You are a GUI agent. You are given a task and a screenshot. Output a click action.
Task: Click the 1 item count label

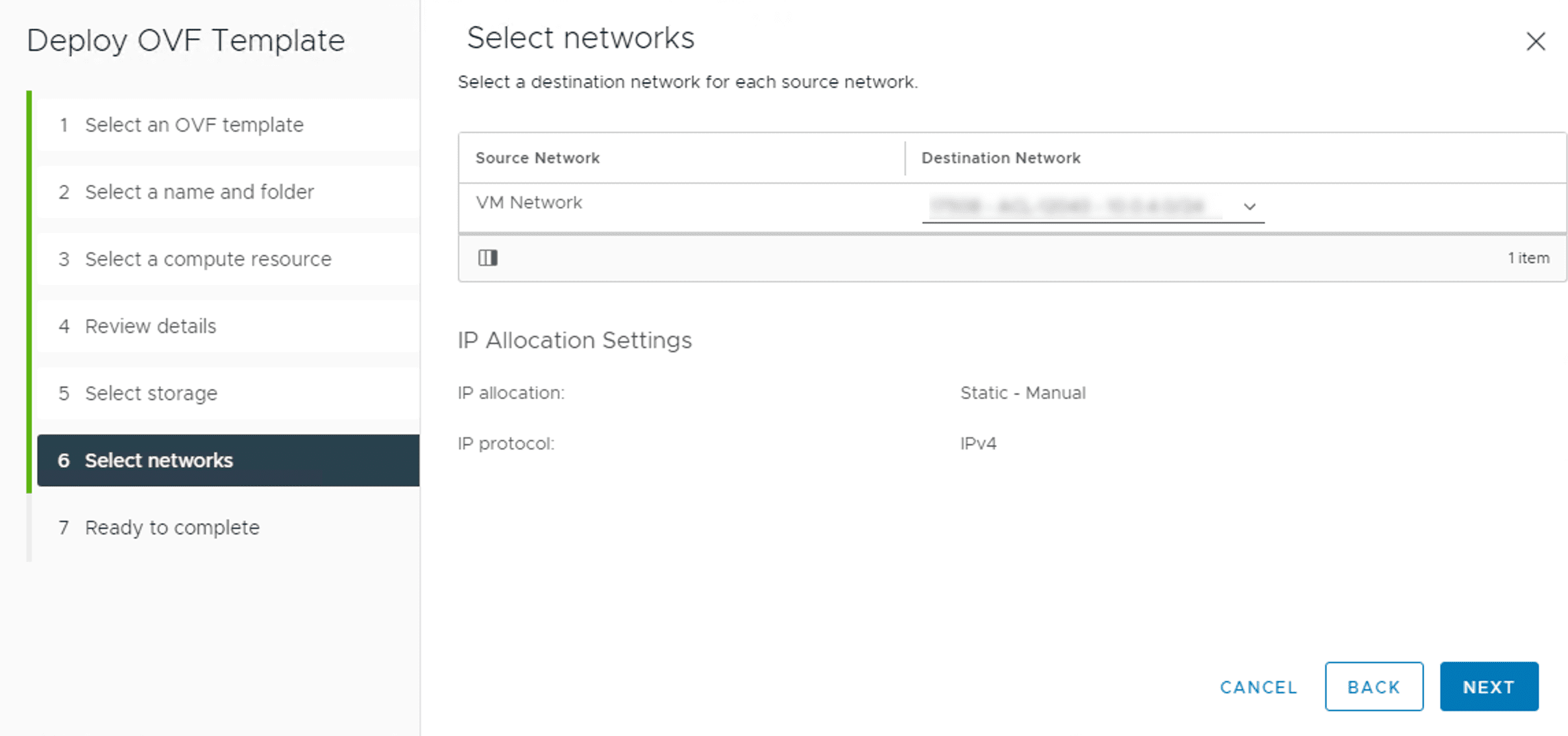1529,258
